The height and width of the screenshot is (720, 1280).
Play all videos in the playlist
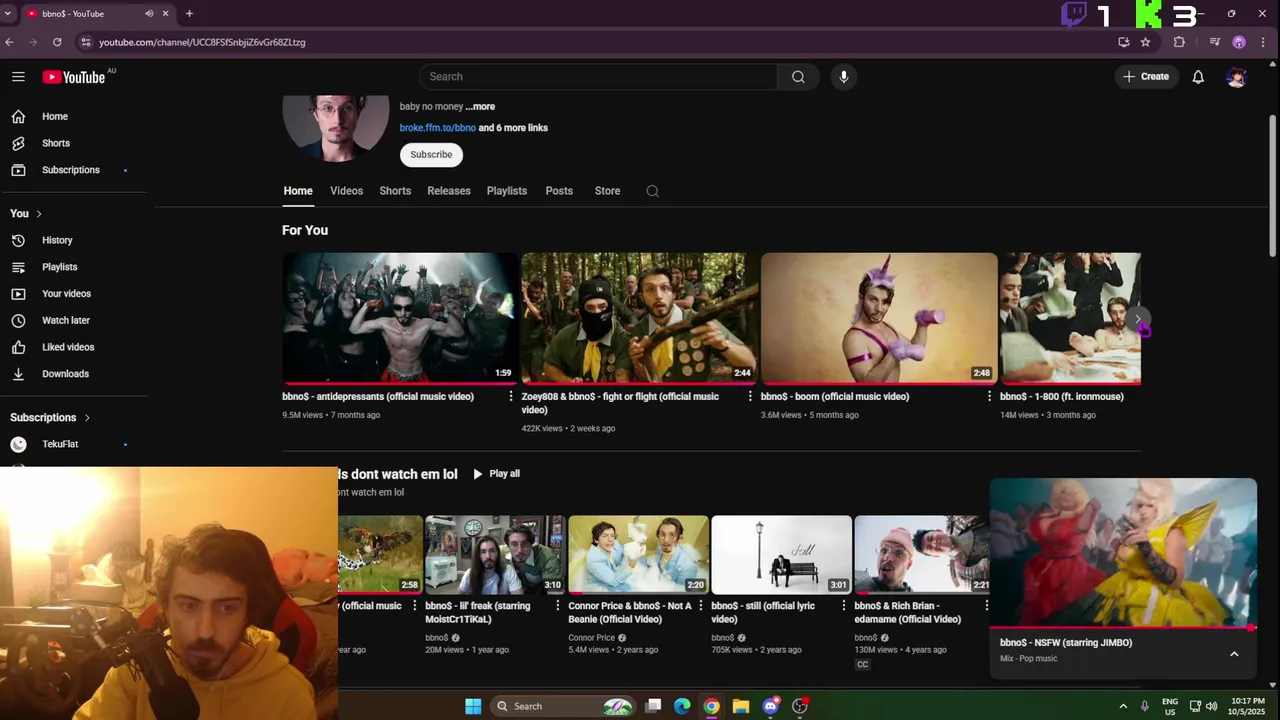[x=496, y=474]
